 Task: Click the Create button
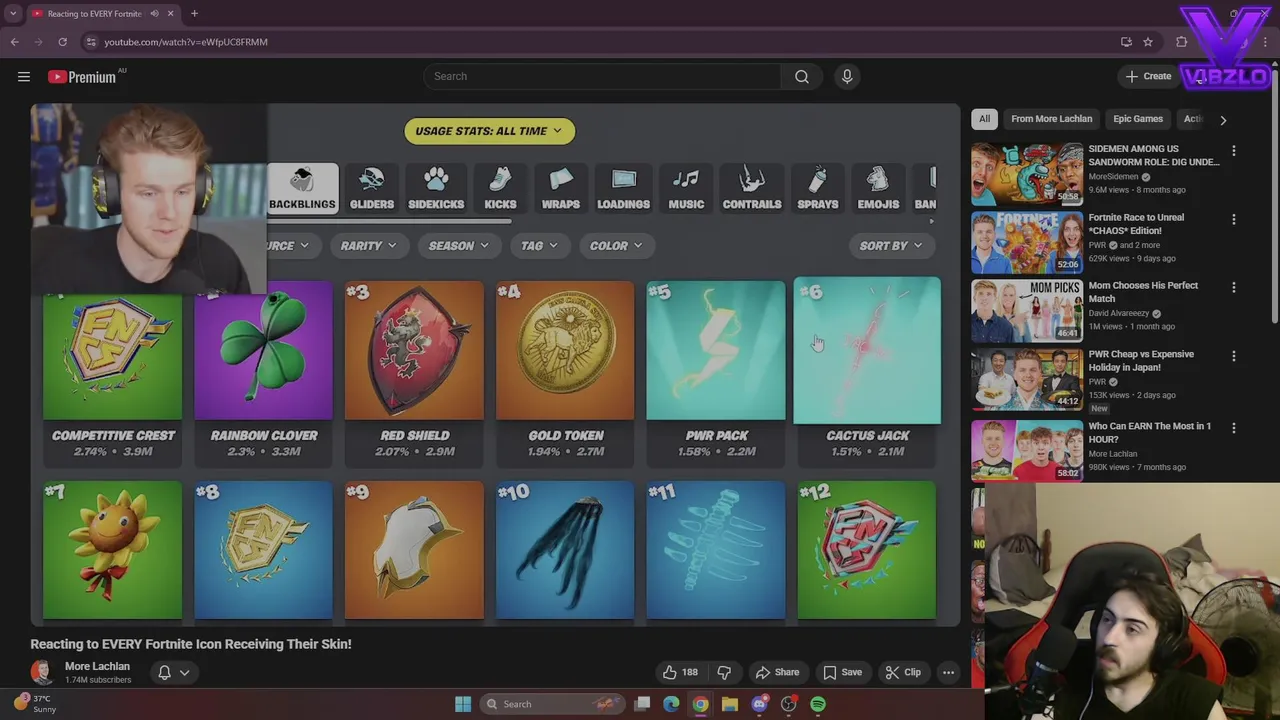point(1148,76)
